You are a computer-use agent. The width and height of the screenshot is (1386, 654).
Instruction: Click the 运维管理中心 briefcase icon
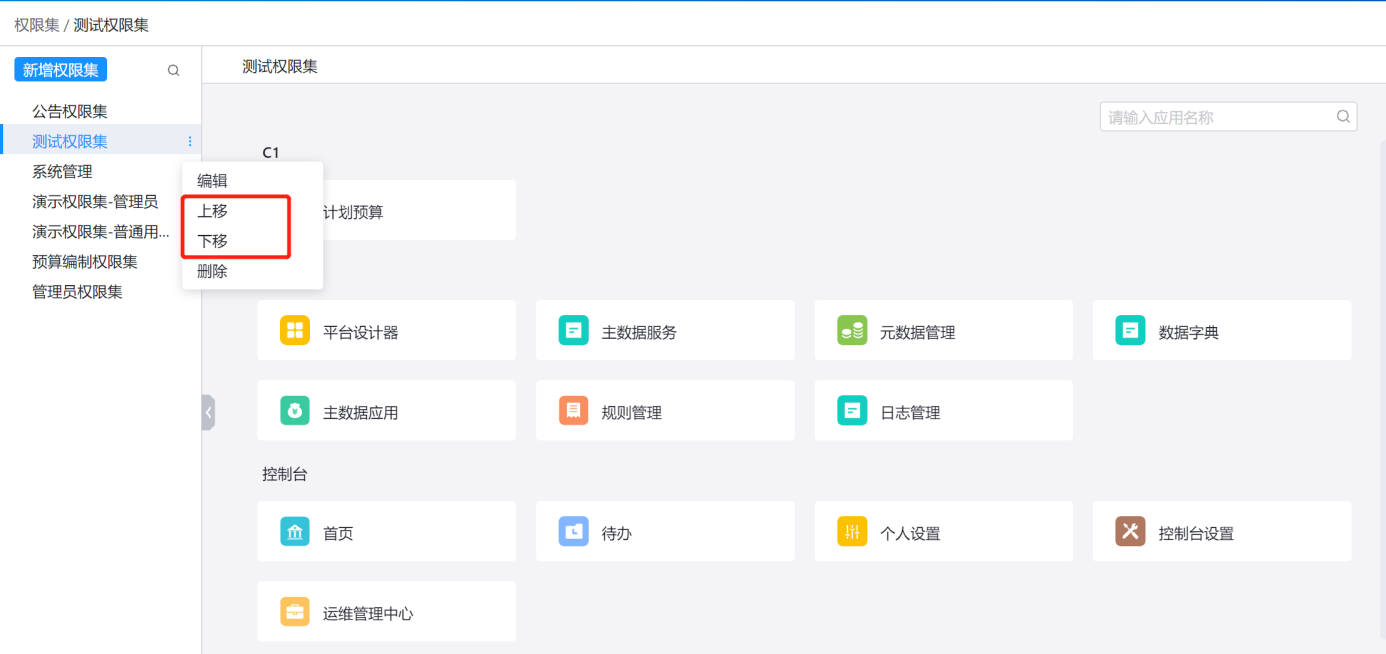[295, 612]
